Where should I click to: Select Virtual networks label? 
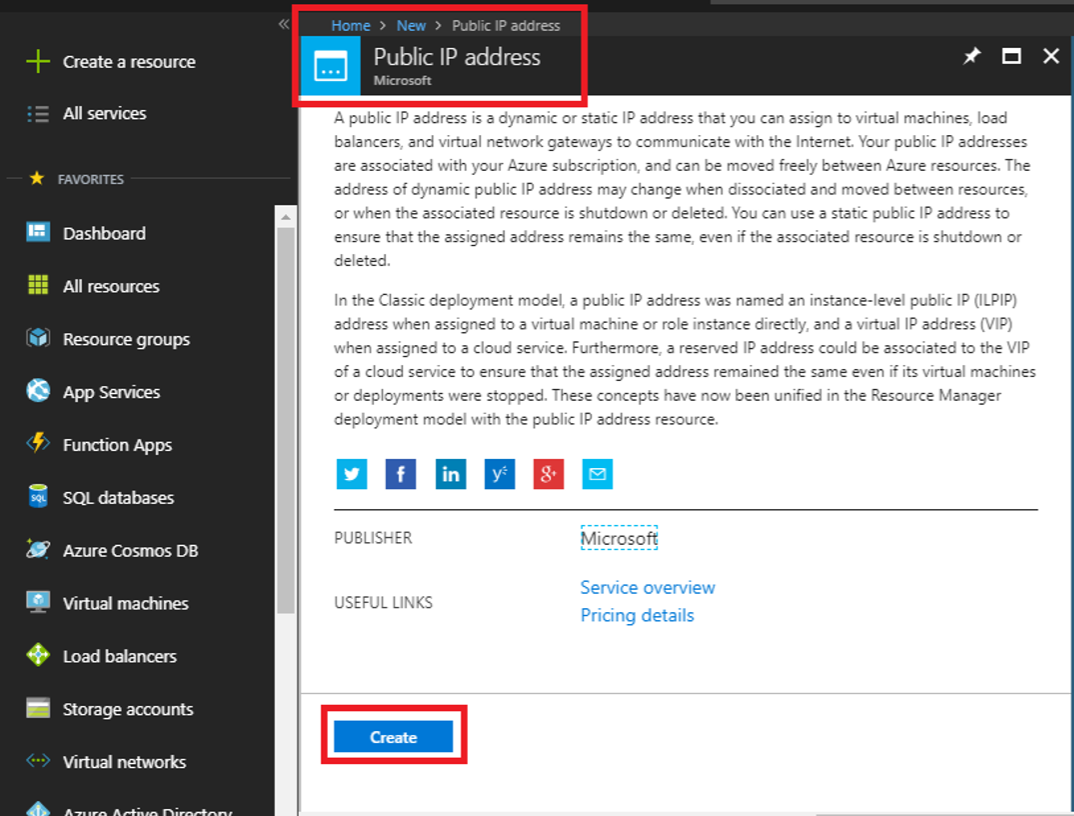(125, 762)
